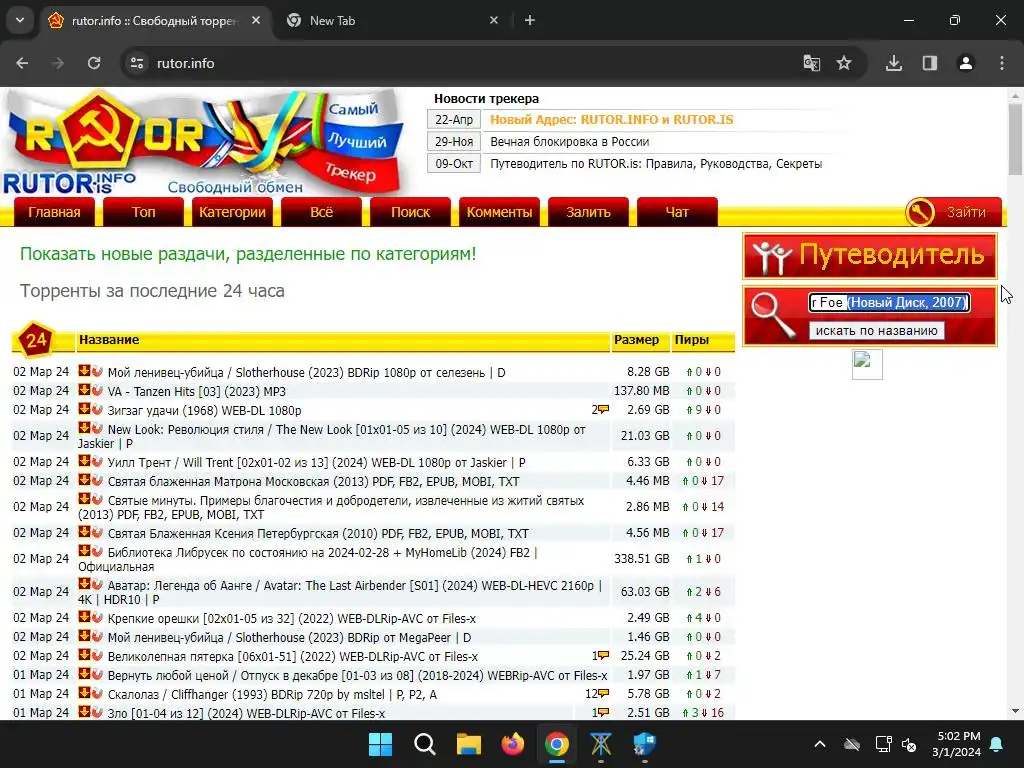Click the magnet icon for VA - Tanzen Hits

97,390
